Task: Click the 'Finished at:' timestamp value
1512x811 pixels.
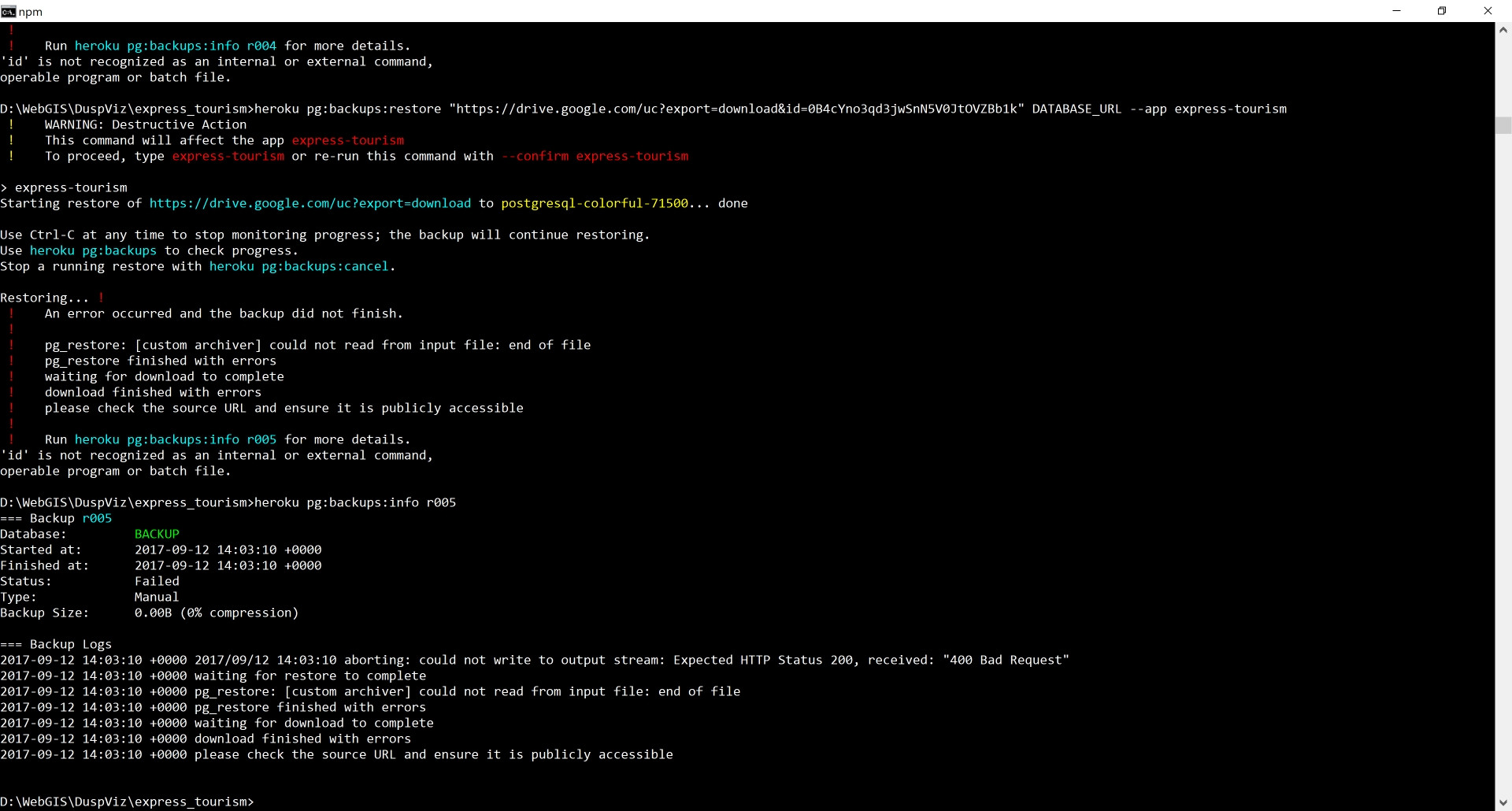Action: click(x=228, y=565)
